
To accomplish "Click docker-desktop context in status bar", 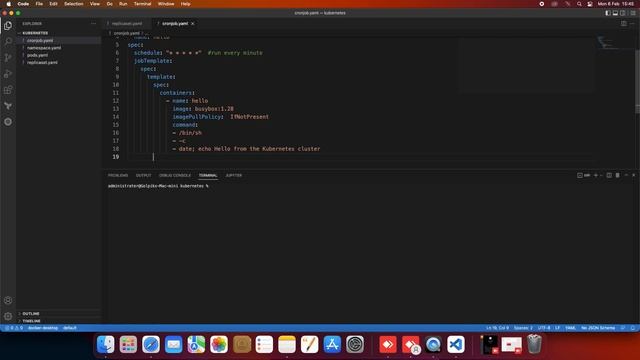I will tap(43, 328).
